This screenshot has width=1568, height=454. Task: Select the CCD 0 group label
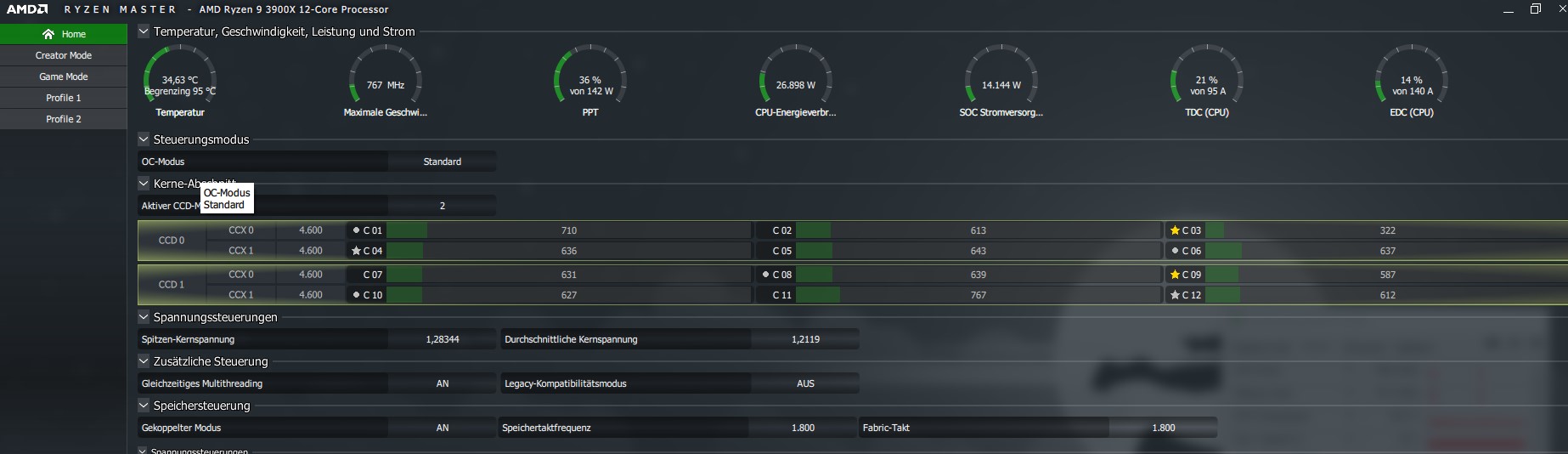172,241
